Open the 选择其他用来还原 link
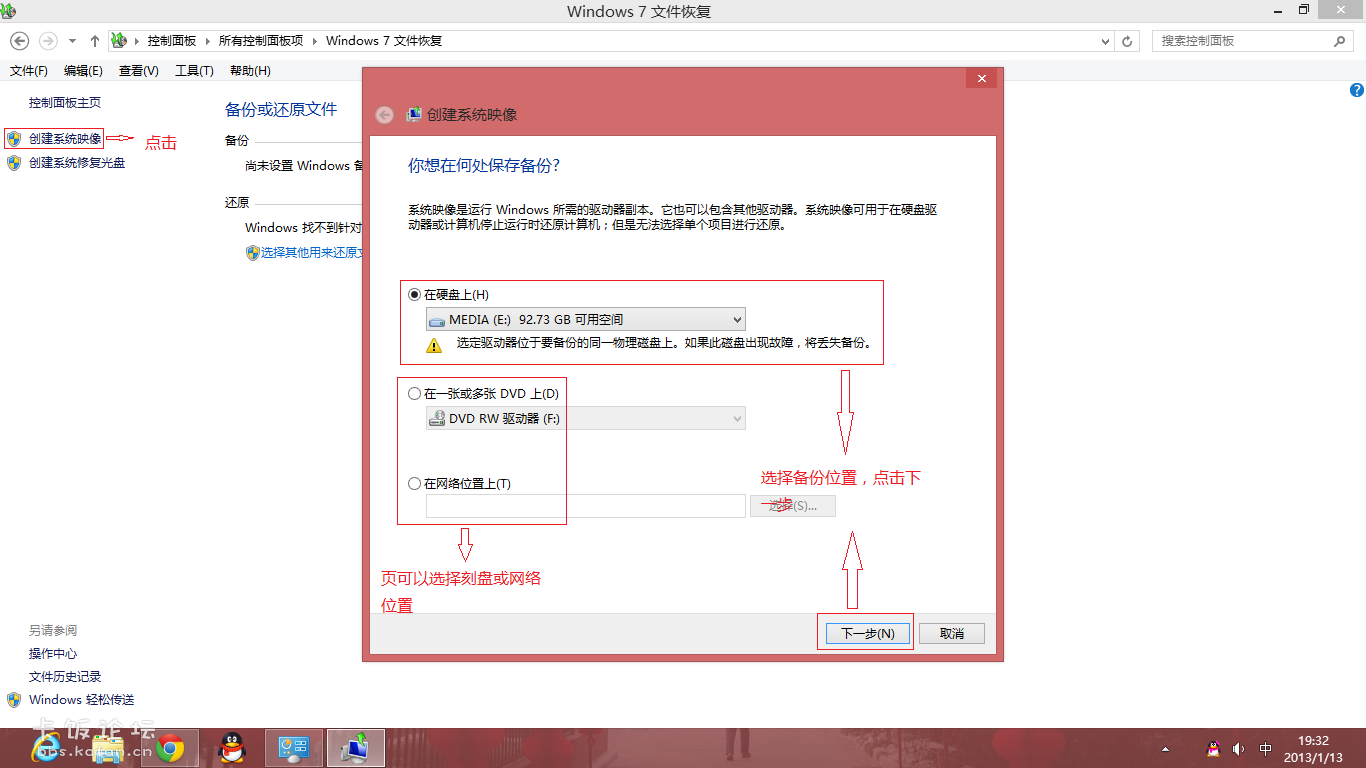 [x=310, y=253]
